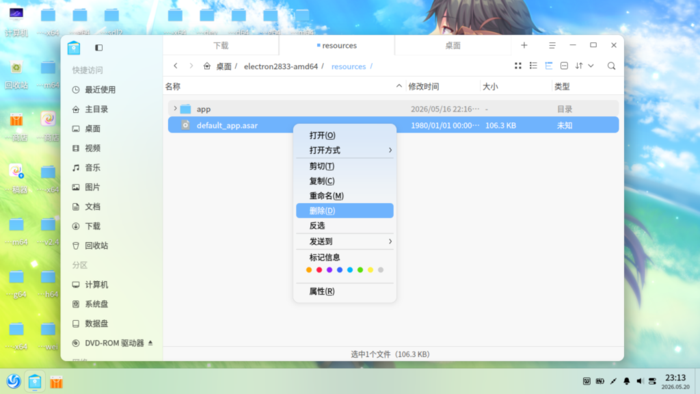This screenshot has height=394, width=700.
Task: Open 数据盘 in sidebar
Action: 112,323
